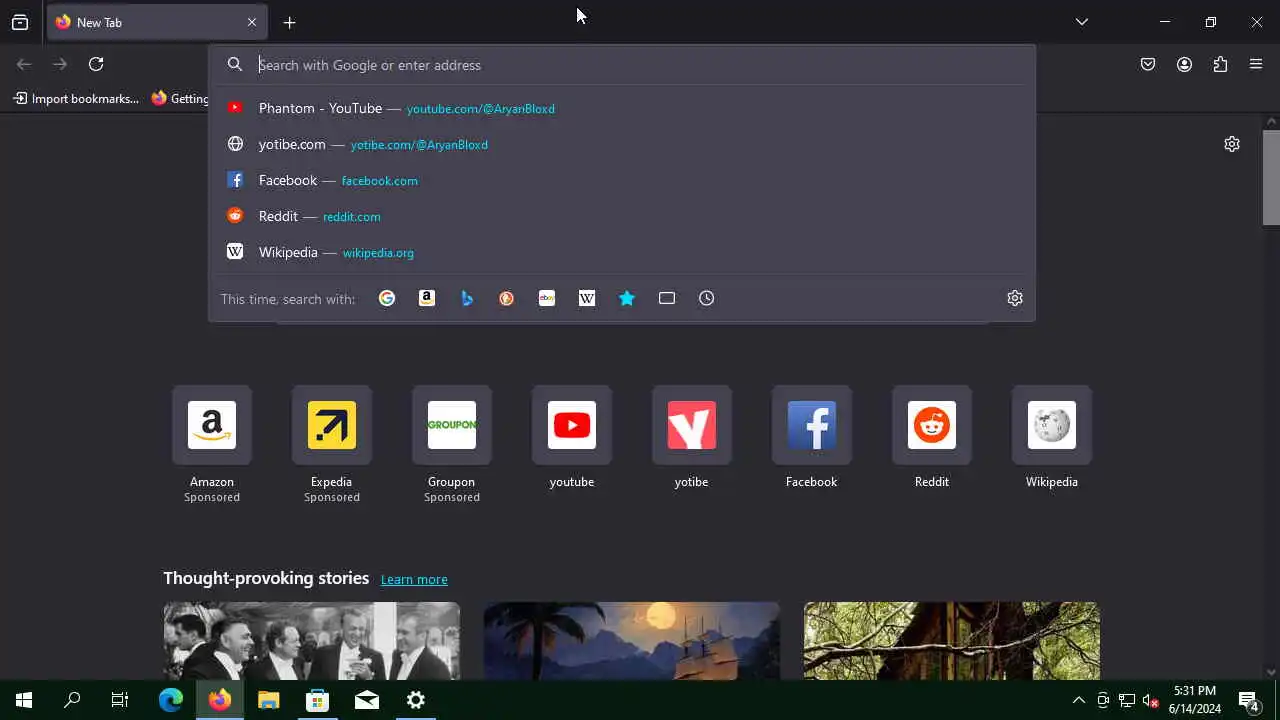Image resolution: width=1280 pixels, height=720 pixels.
Task: Close the New Tab tab
Action: [252, 22]
